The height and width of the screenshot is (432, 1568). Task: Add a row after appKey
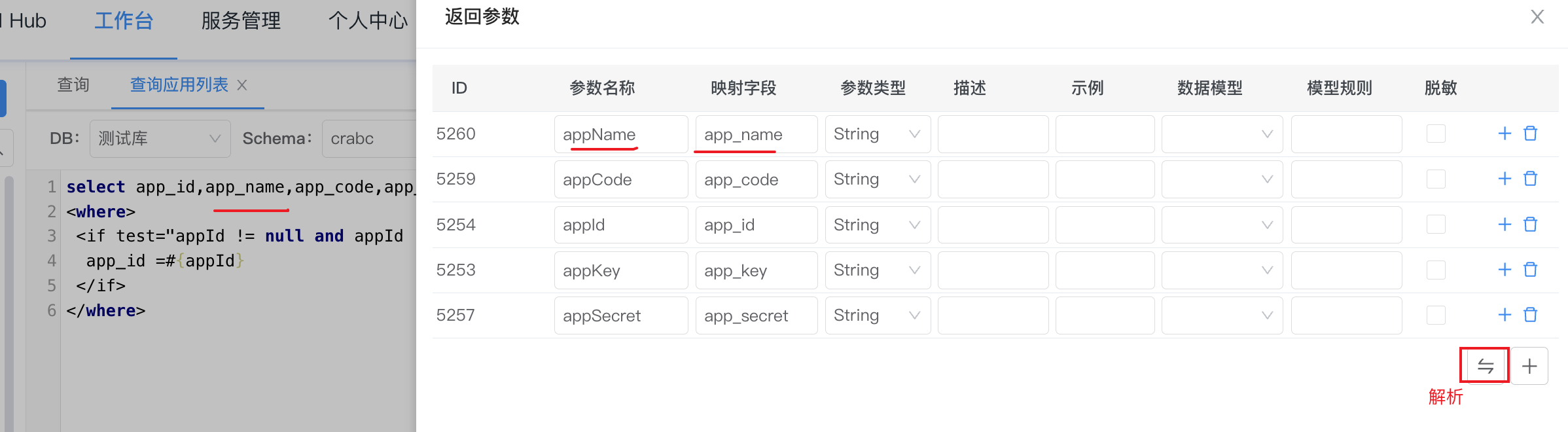click(x=1505, y=270)
